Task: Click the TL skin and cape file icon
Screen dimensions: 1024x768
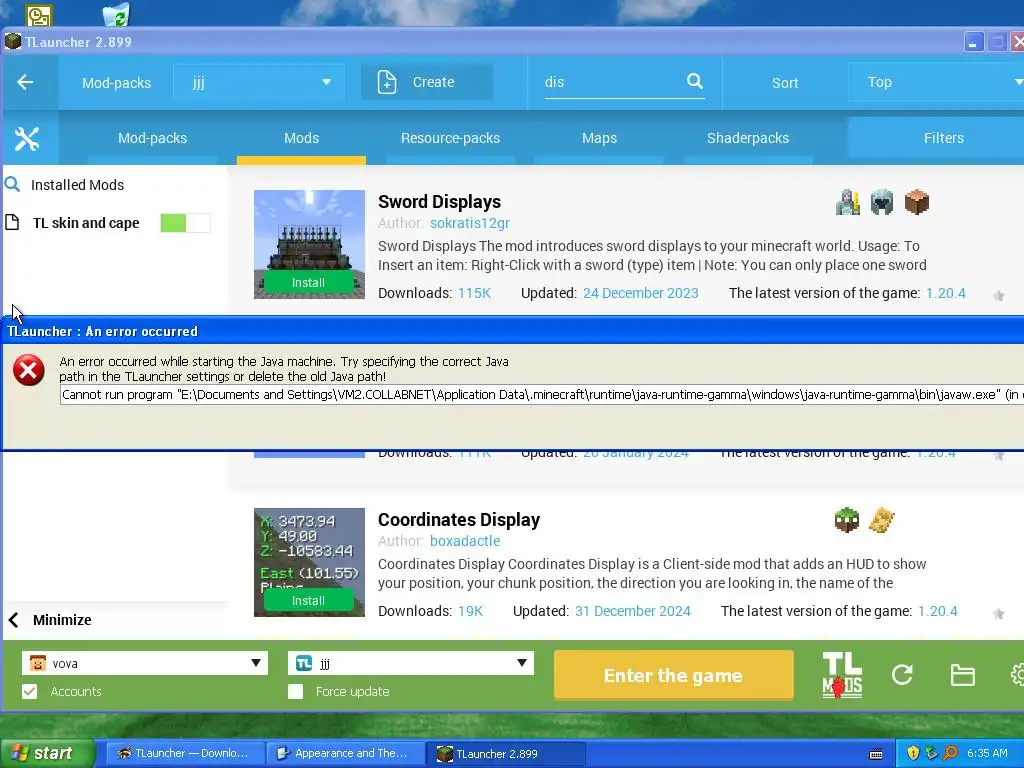Action: (x=12, y=223)
